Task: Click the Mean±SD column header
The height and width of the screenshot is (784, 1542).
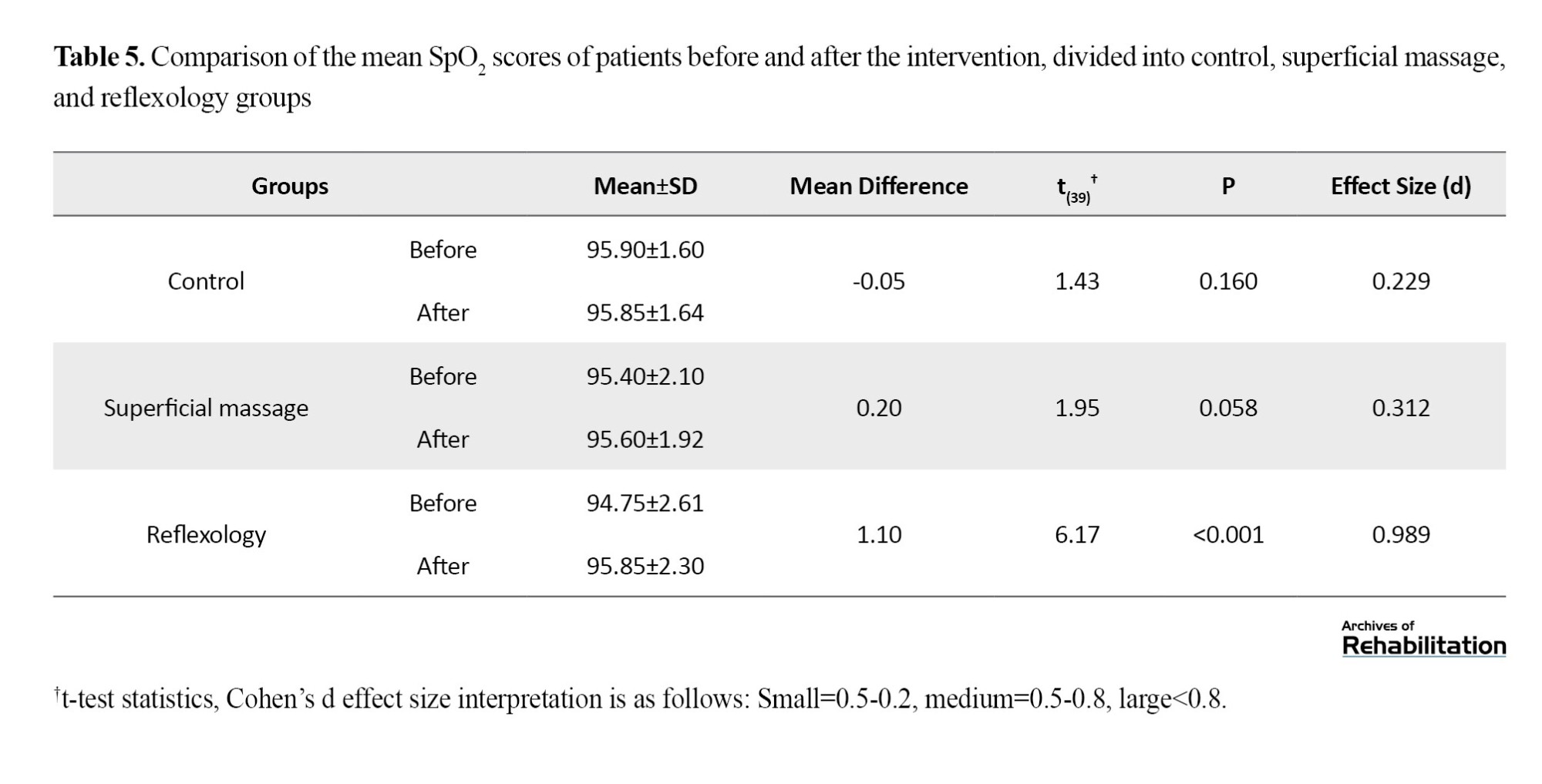Action: click(645, 186)
